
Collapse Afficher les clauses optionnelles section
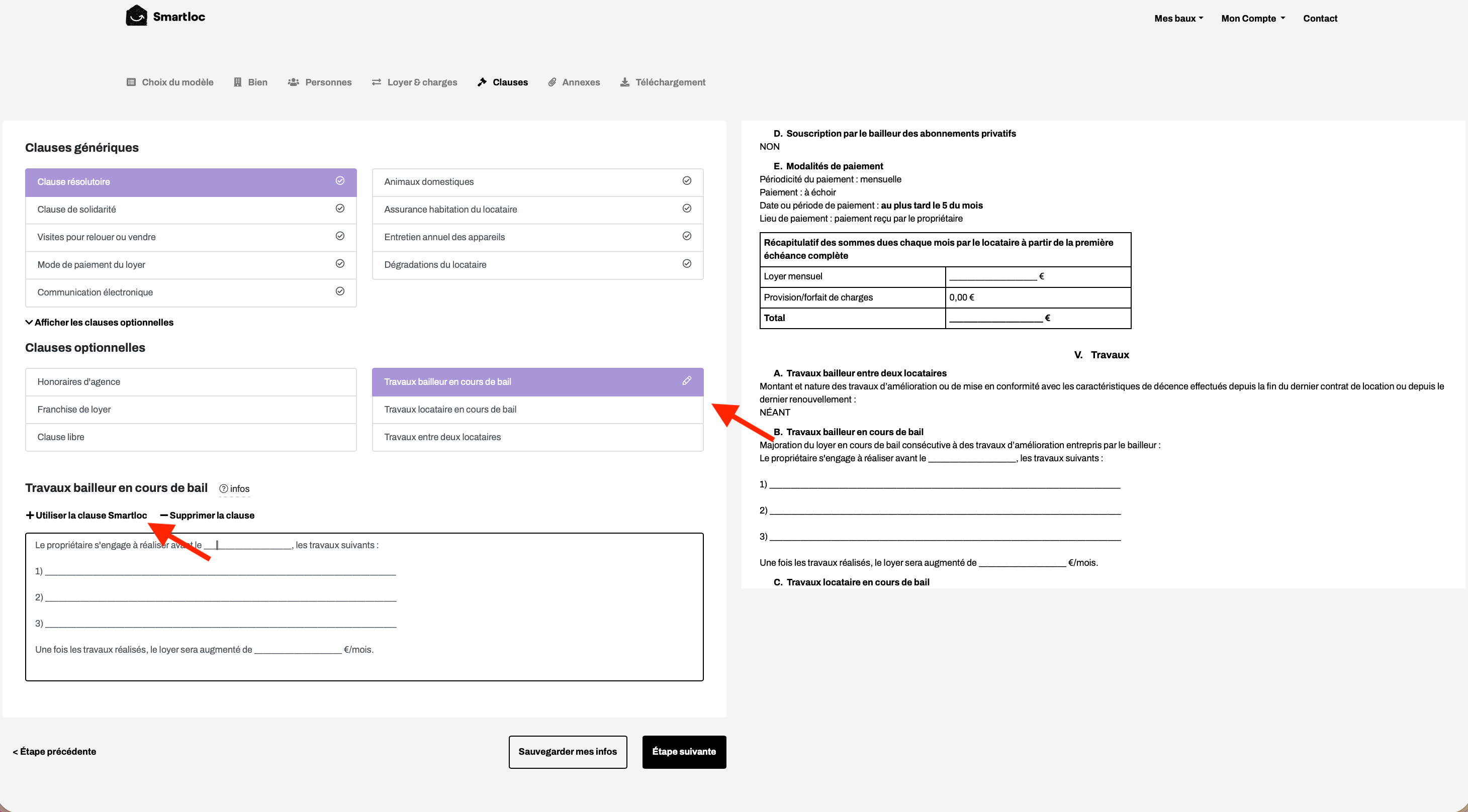[x=99, y=322]
